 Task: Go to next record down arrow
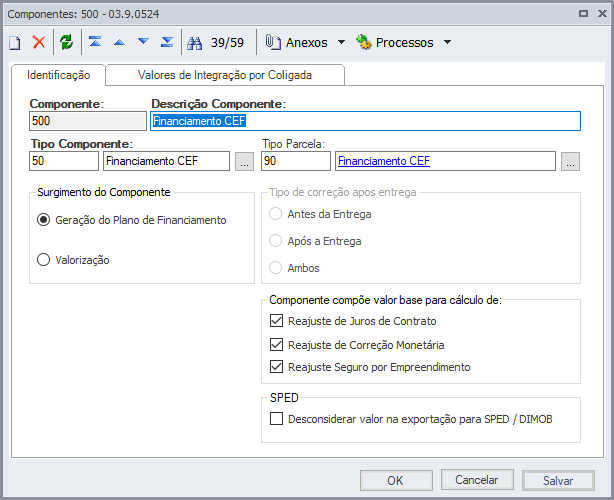[x=143, y=41]
